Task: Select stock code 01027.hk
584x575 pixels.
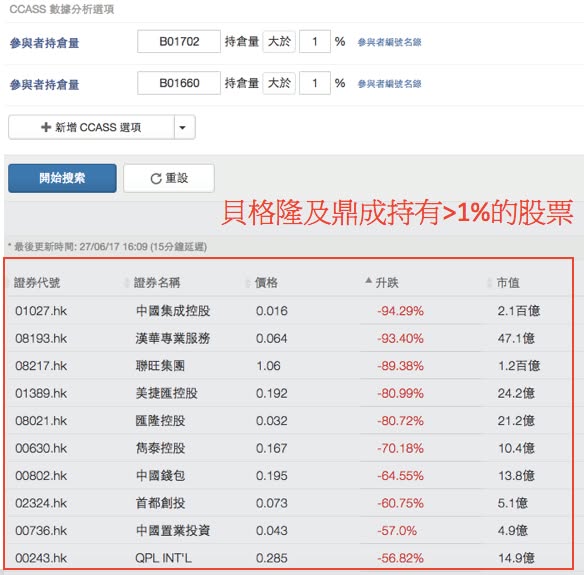Action: (x=41, y=311)
